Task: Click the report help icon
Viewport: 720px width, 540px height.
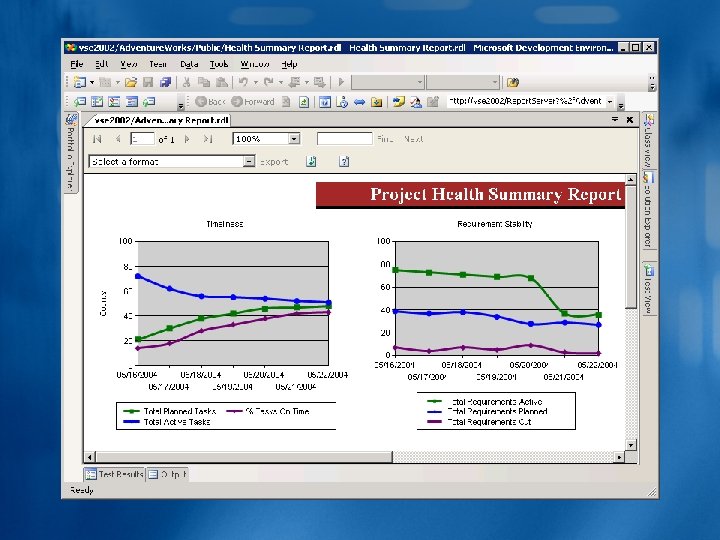Action: tap(344, 162)
